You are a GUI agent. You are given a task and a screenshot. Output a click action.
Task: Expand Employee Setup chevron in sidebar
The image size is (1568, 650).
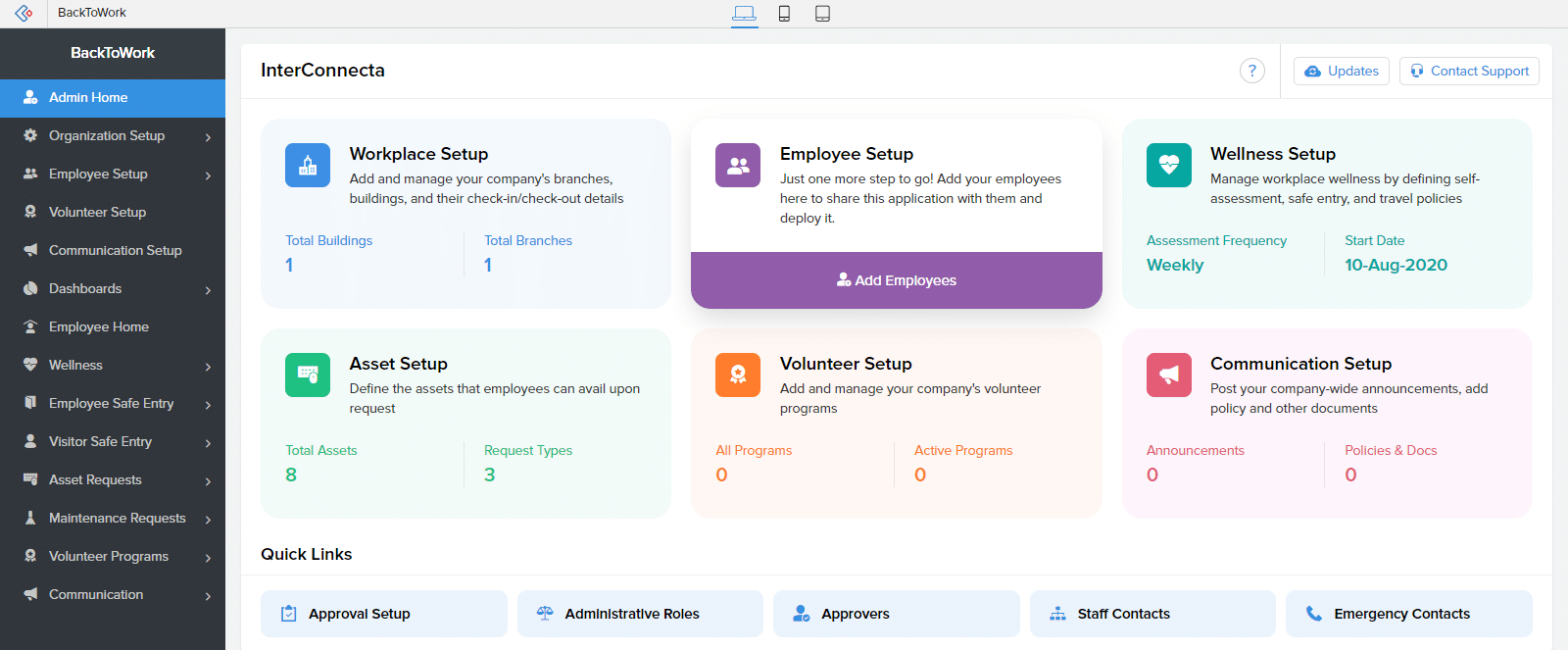coord(208,175)
